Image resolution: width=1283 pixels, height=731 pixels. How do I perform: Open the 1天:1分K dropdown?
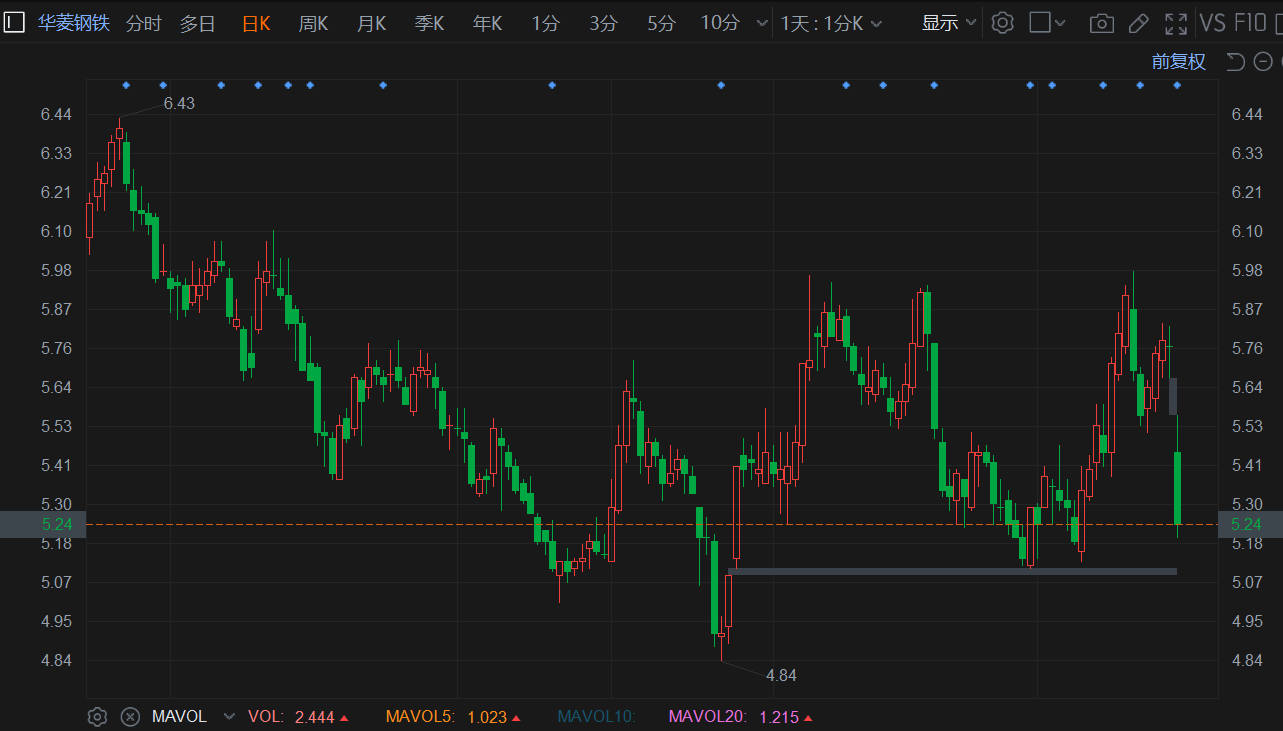831,23
